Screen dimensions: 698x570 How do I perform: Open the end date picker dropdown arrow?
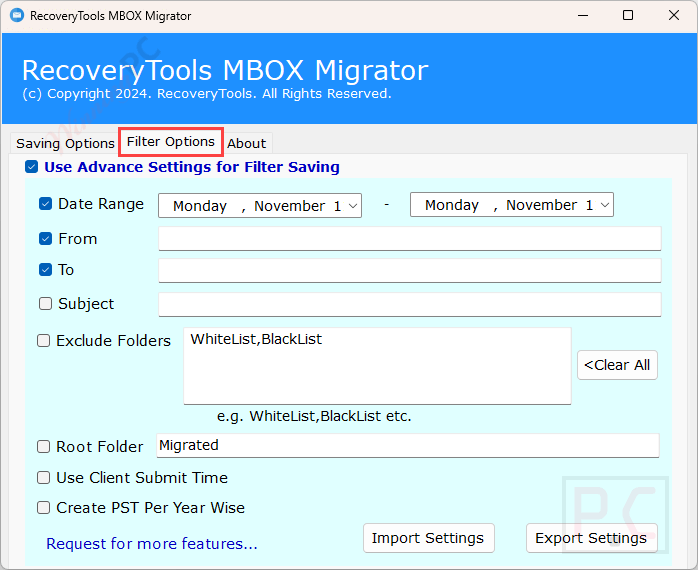(x=605, y=205)
